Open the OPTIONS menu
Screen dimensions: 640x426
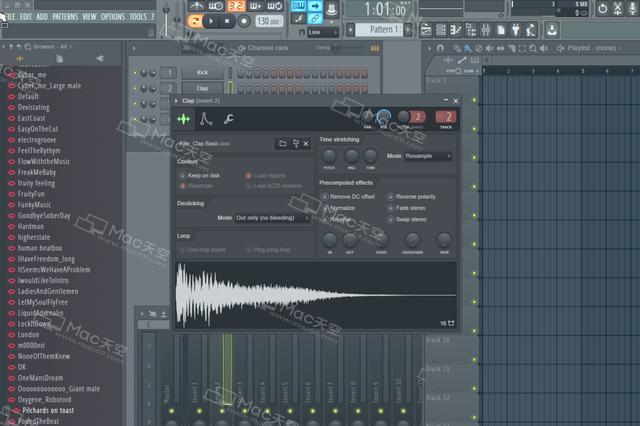pyautogui.click(x=113, y=17)
